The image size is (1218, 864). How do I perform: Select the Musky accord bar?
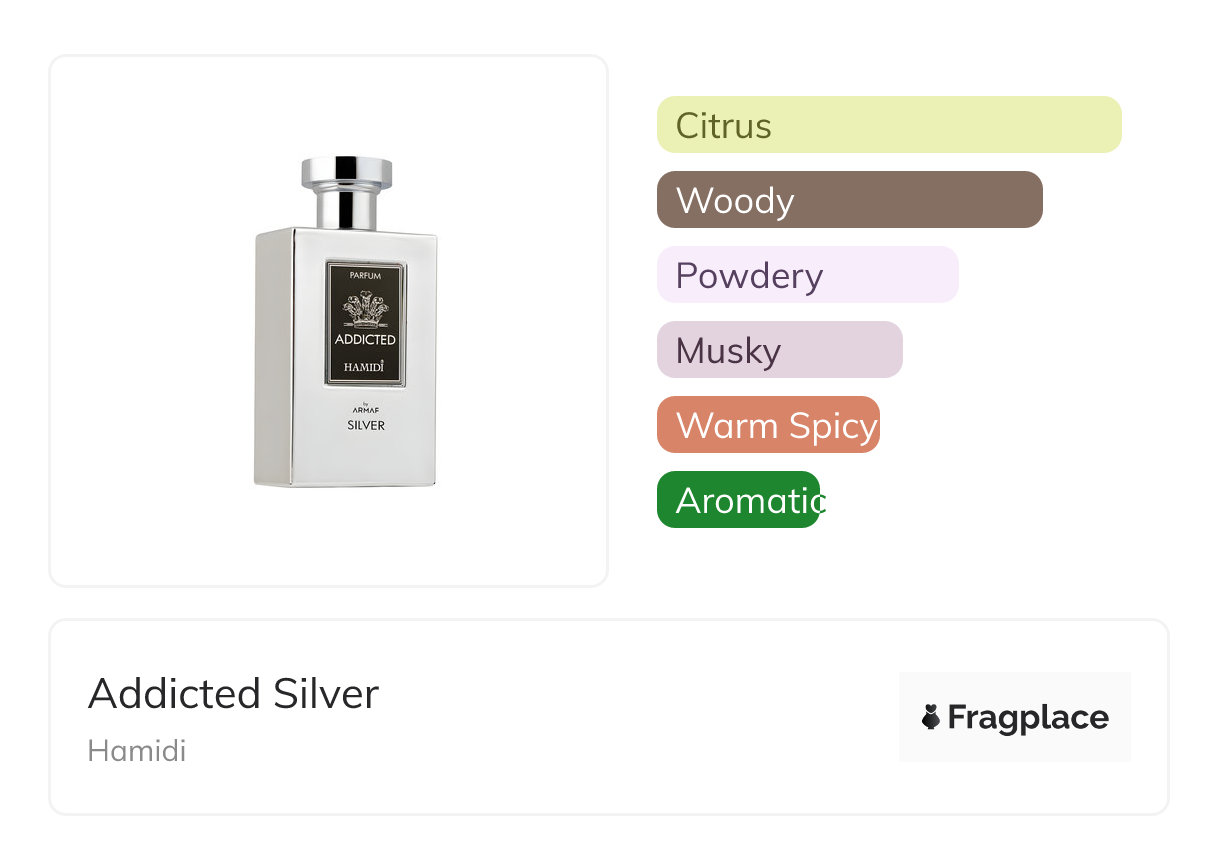pyautogui.click(x=779, y=350)
